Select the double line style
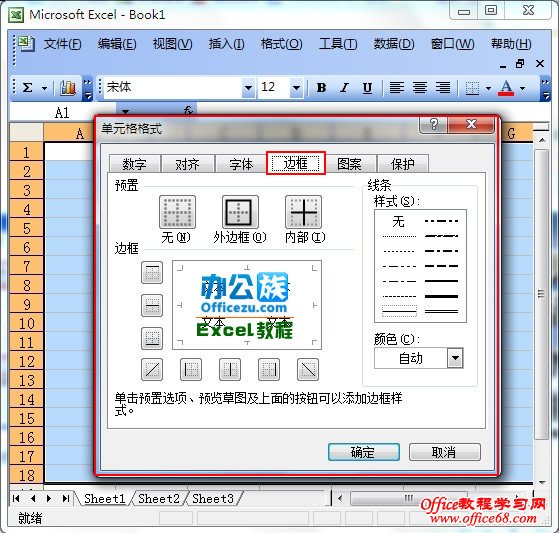This screenshot has height=533, width=559. [441, 312]
